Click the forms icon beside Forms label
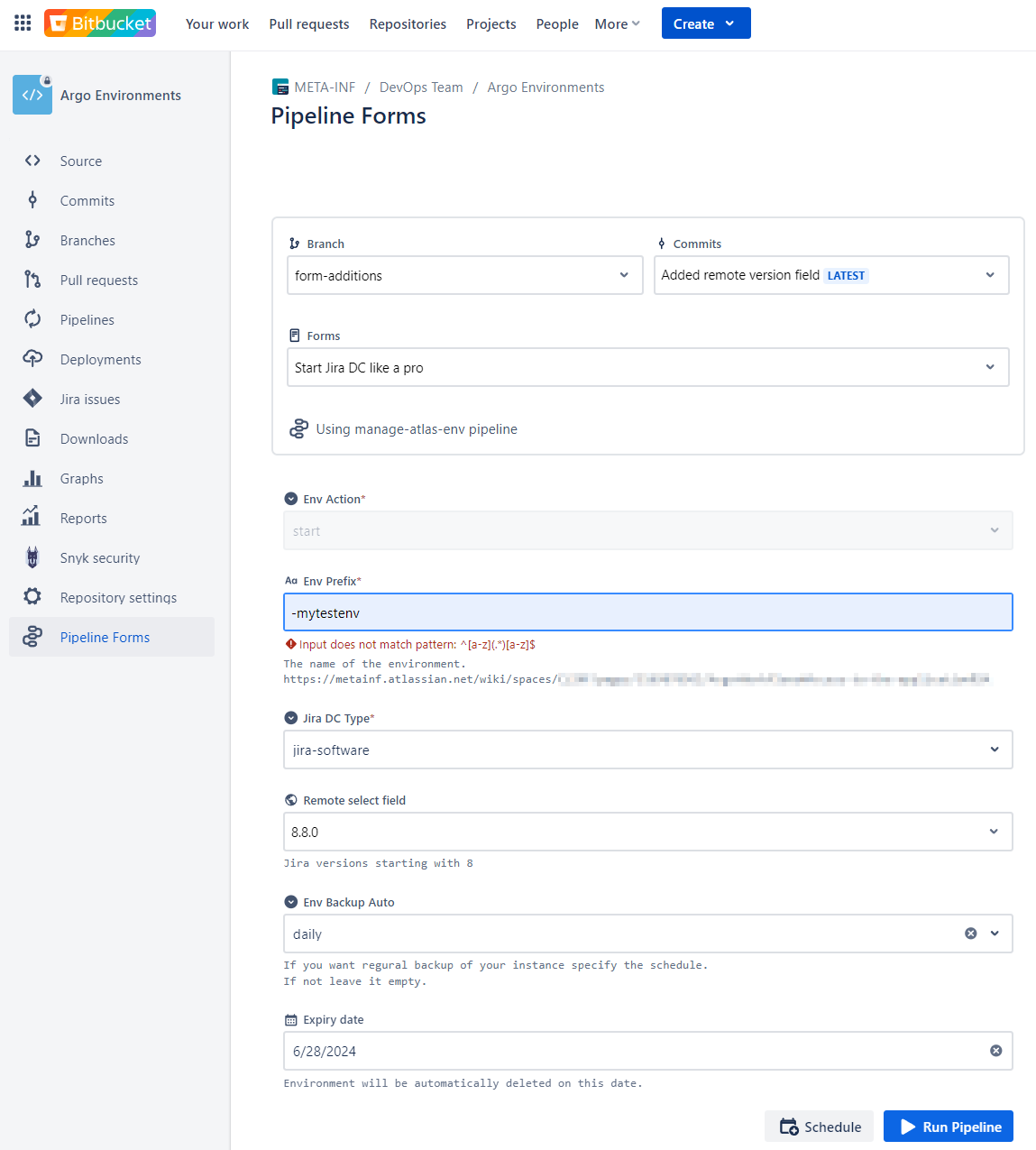The height and width of the screenshot is (1150, 1036). 294,336
